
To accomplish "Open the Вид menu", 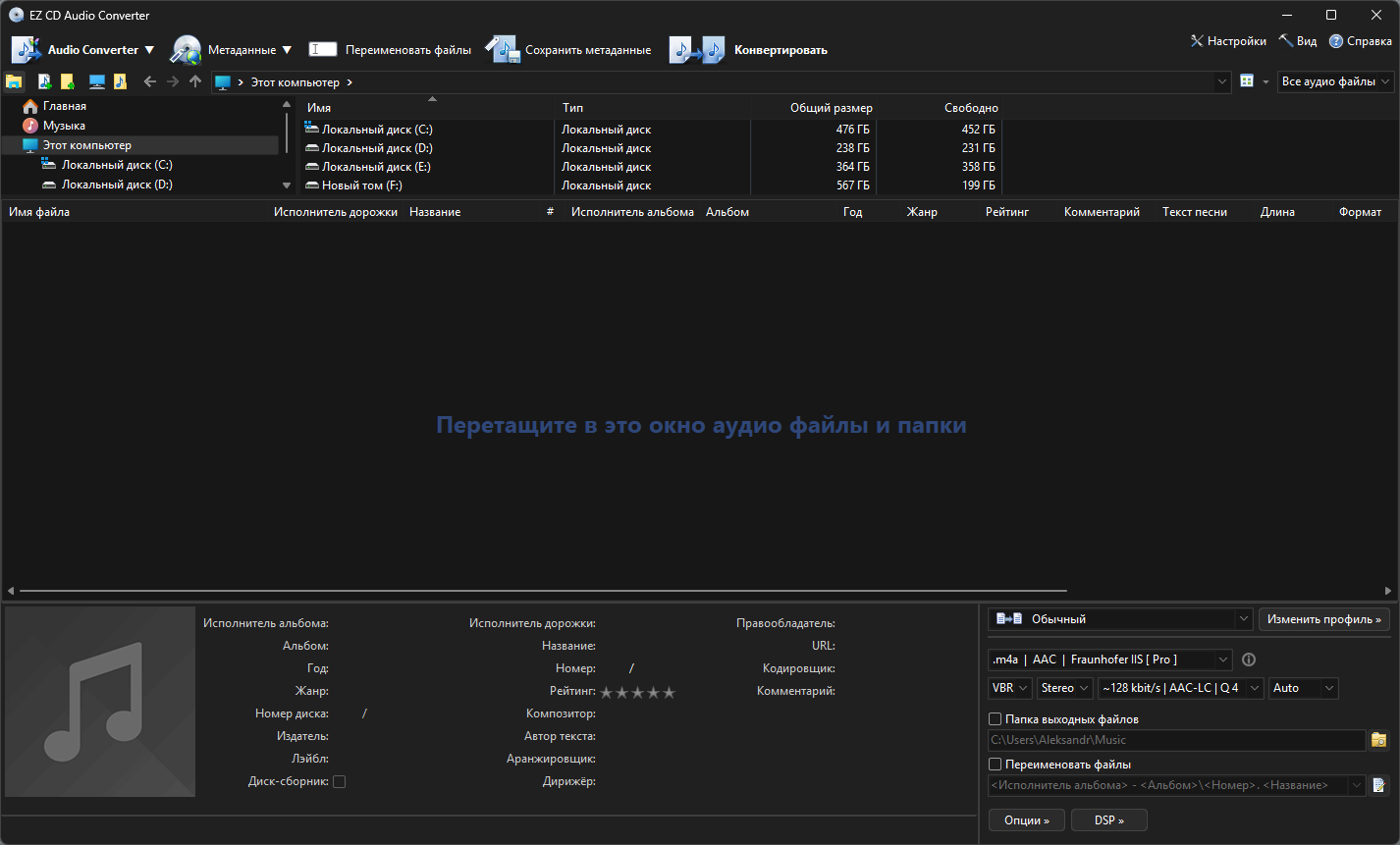I will click(1298, 41).
